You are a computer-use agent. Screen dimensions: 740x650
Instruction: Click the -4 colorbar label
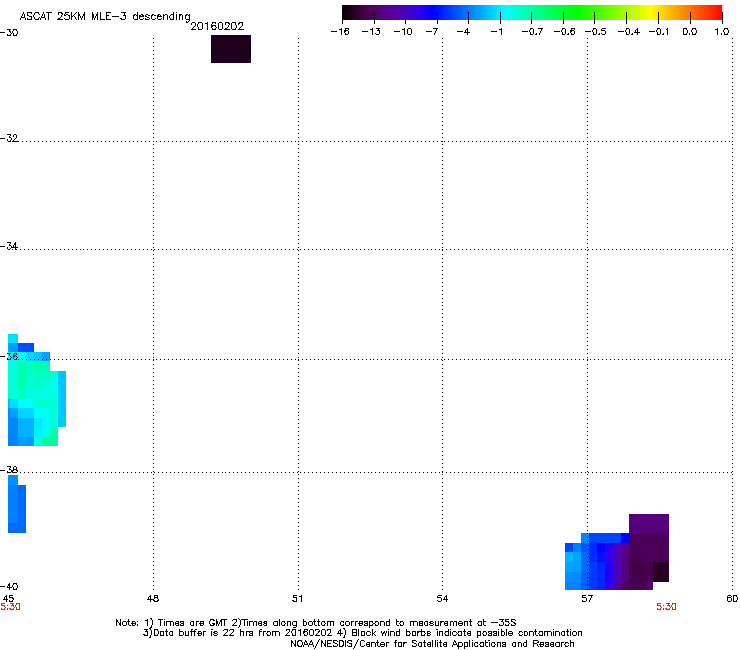click(x=463, y=32)
